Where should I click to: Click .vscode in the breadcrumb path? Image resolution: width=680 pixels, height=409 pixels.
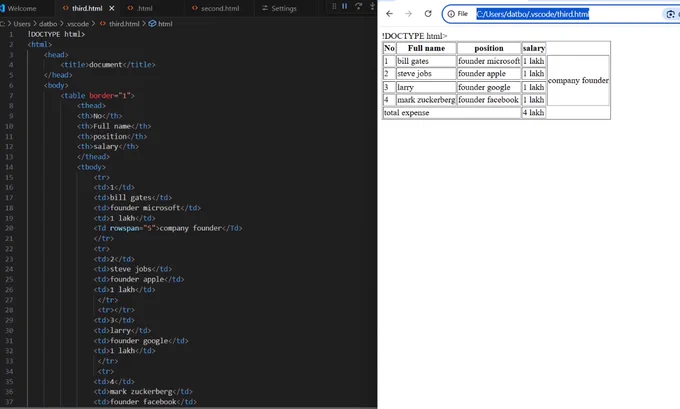[x=77, y=24]
